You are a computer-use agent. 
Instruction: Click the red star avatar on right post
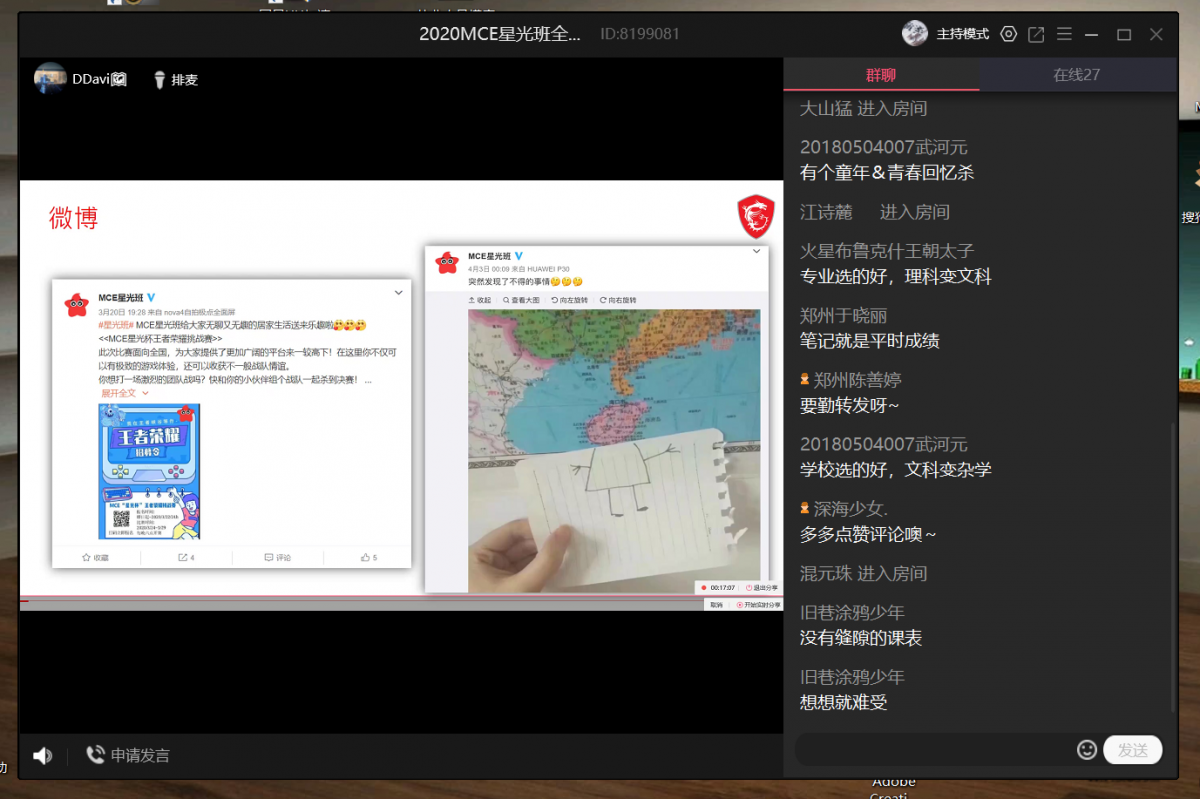click(x=446, y=263)
